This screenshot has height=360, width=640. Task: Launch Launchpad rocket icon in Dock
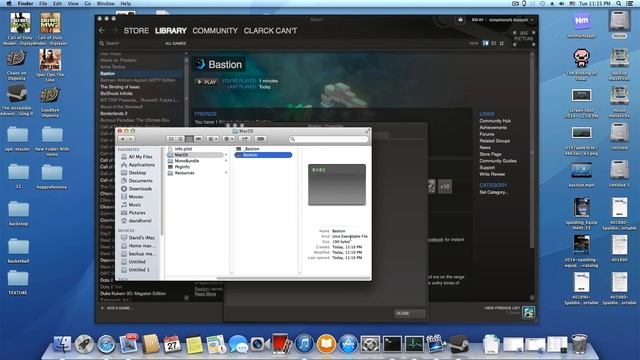(84, 344)
